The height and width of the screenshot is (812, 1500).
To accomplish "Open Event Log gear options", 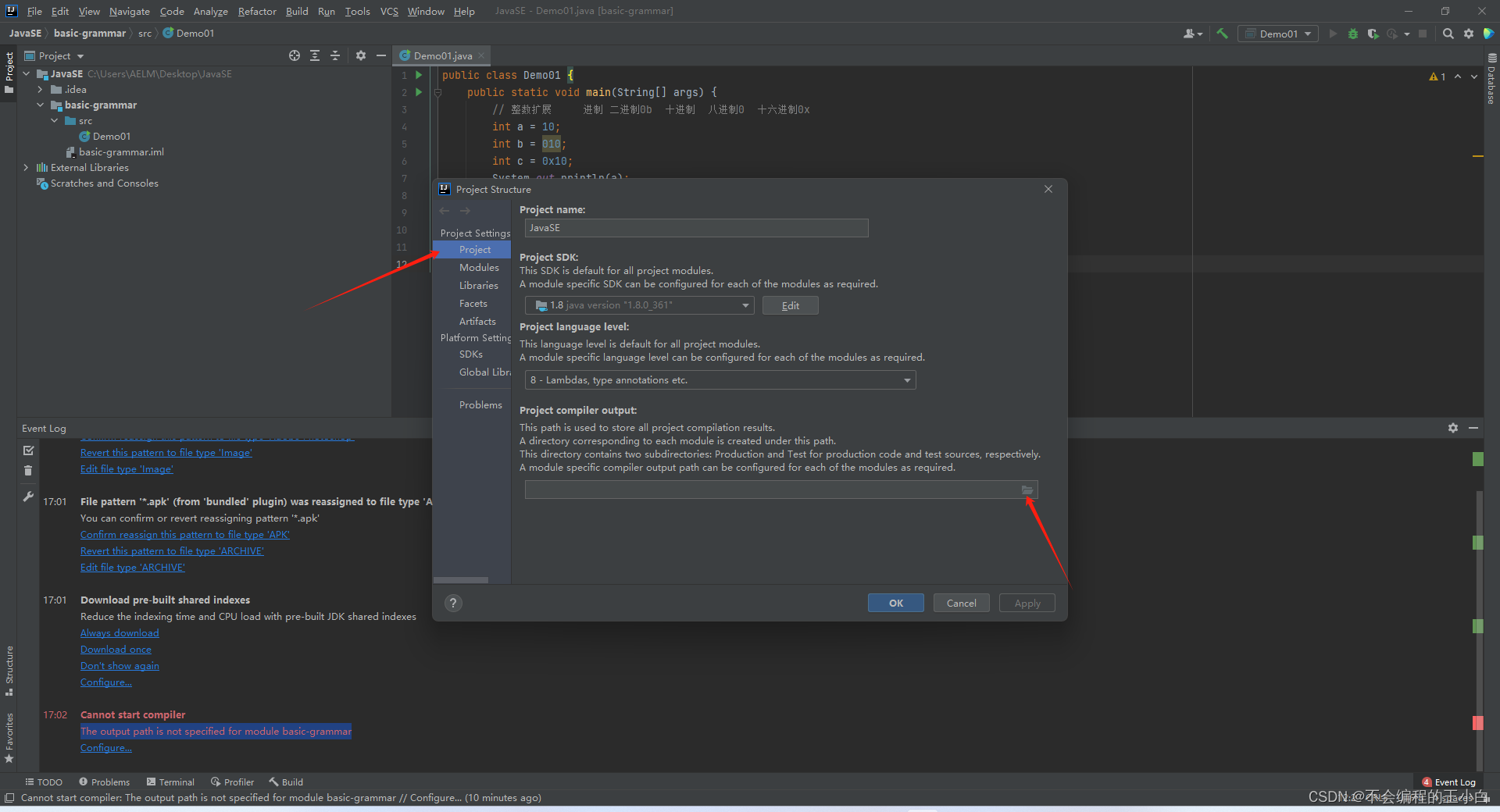I will (x=1453, y=428).
